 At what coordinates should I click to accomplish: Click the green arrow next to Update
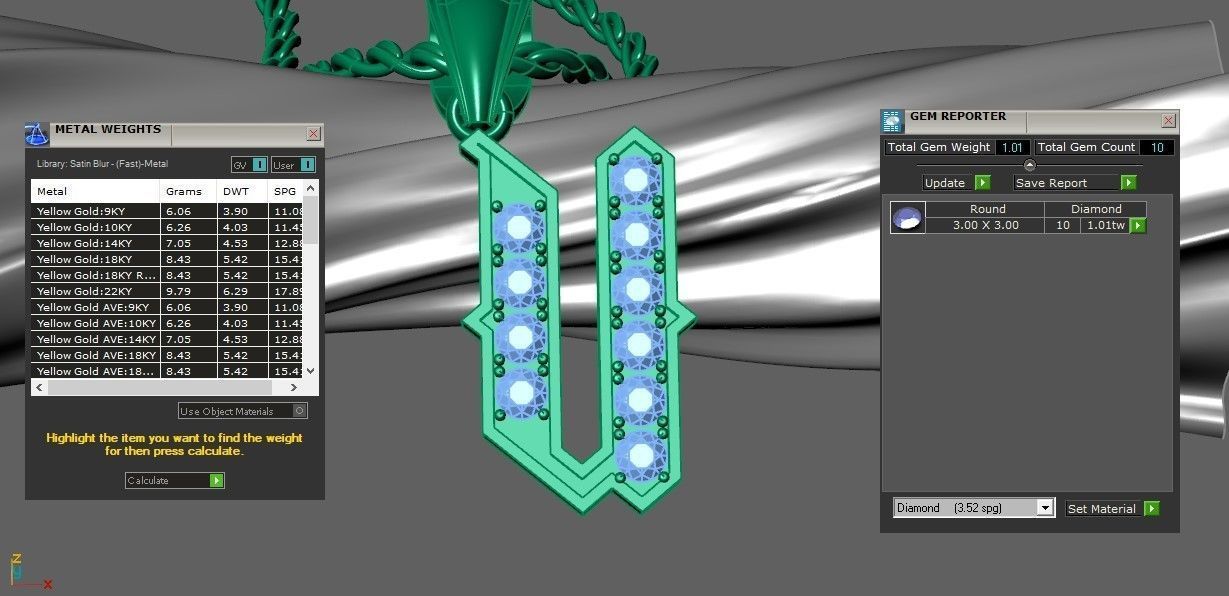pyautogui.click(x=982, y=183)
